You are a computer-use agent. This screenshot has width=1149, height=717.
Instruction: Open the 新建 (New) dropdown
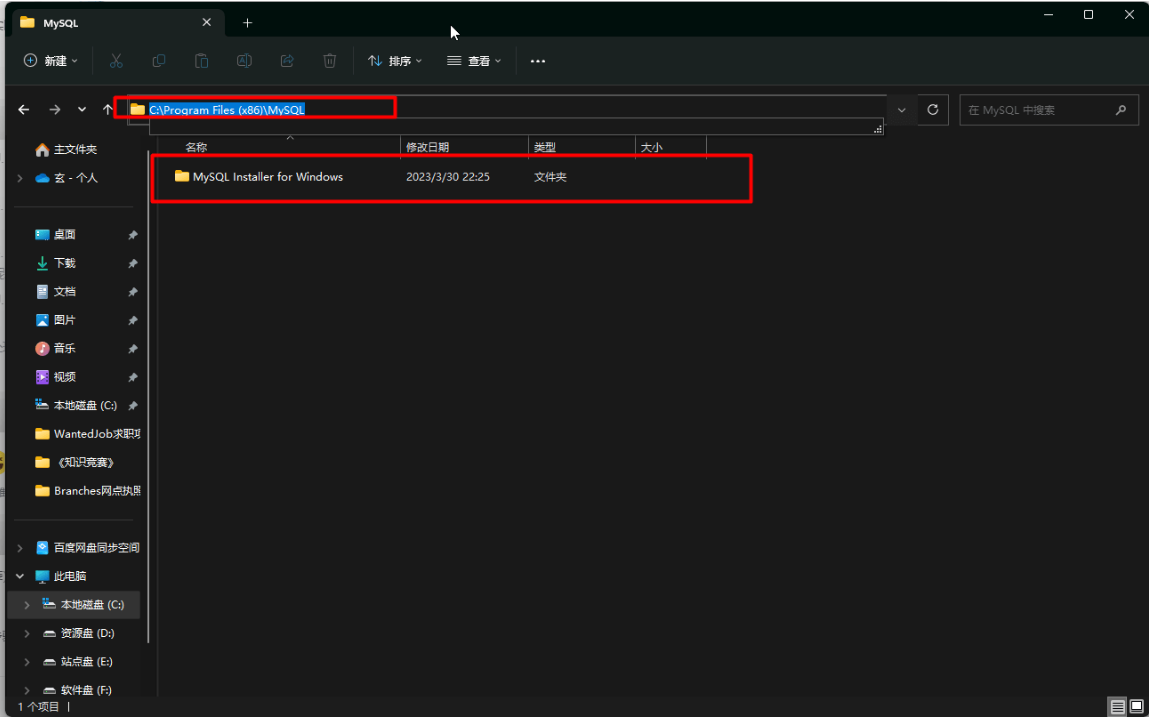click(x=51, y=61)
